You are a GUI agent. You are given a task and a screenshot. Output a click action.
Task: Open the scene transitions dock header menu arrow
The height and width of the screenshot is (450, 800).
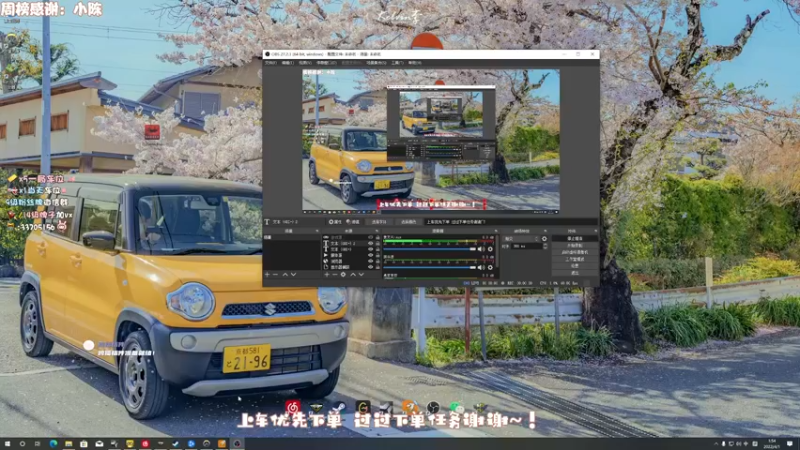point(545,231)
